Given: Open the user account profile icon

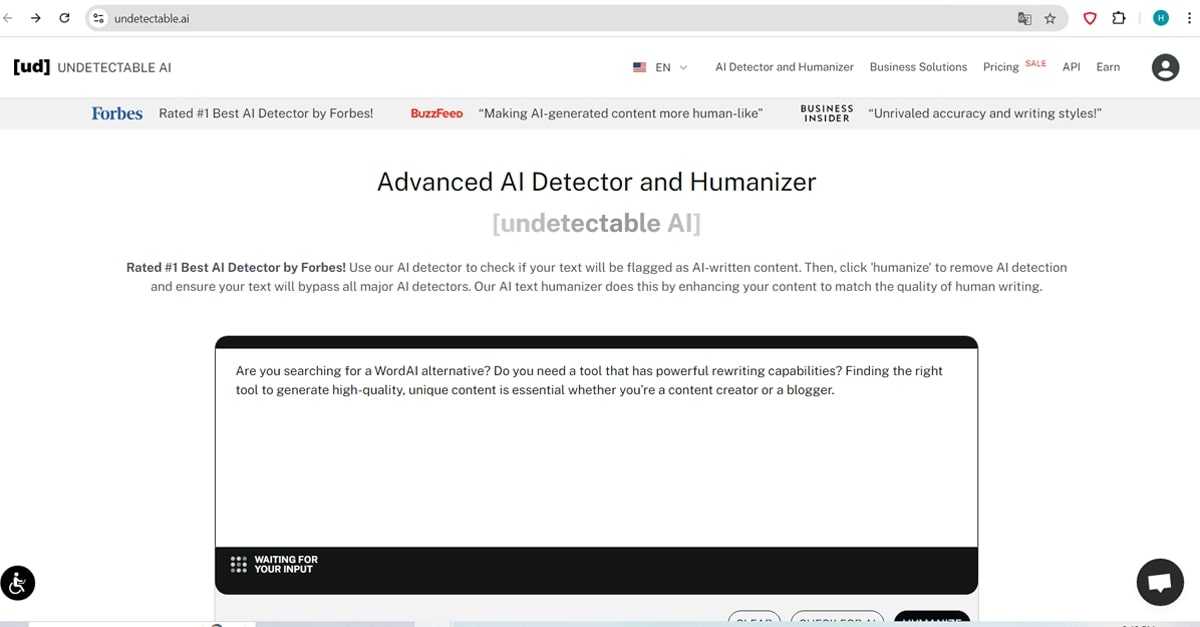Looking at the screenshot, I should tap(1165, 67).
